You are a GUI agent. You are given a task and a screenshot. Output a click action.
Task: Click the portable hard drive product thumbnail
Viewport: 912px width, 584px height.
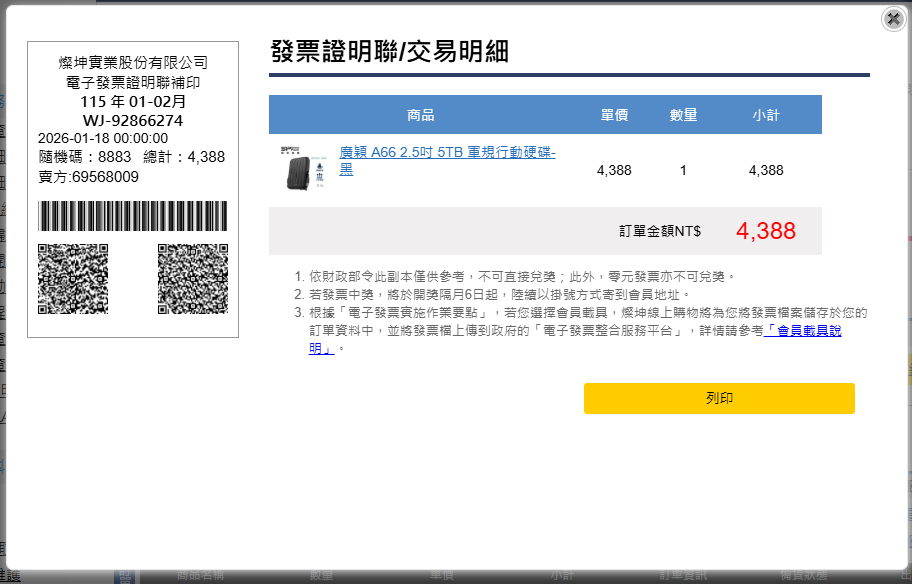(x=303, y=170)
